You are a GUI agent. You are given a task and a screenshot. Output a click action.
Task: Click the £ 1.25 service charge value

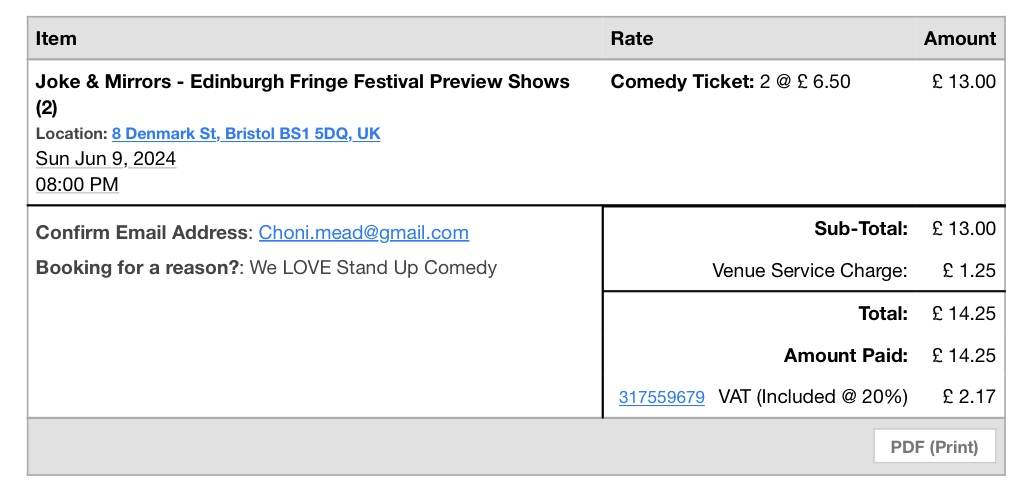[x=968, y=270]
